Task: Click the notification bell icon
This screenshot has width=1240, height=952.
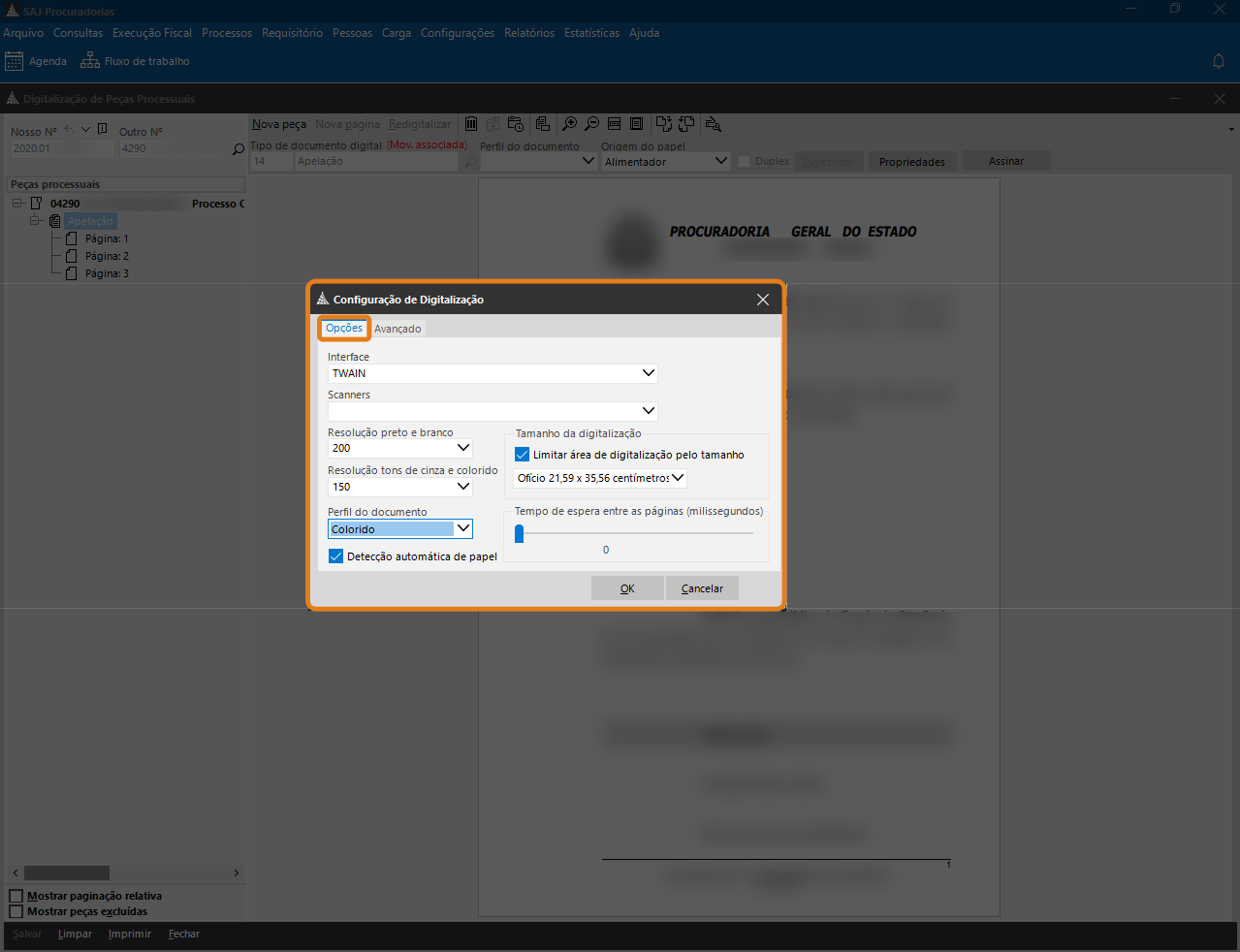Action: tap(1219, 61)
